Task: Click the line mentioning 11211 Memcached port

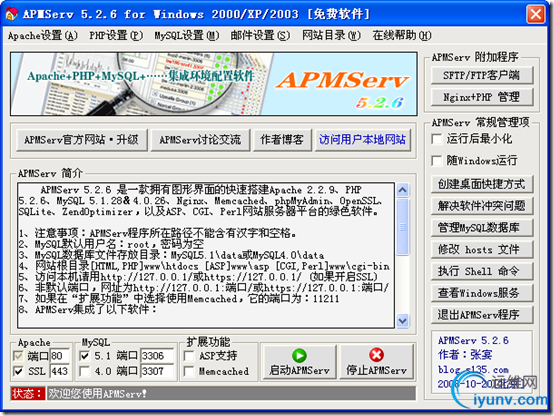Action: click(x=179, y=299)
